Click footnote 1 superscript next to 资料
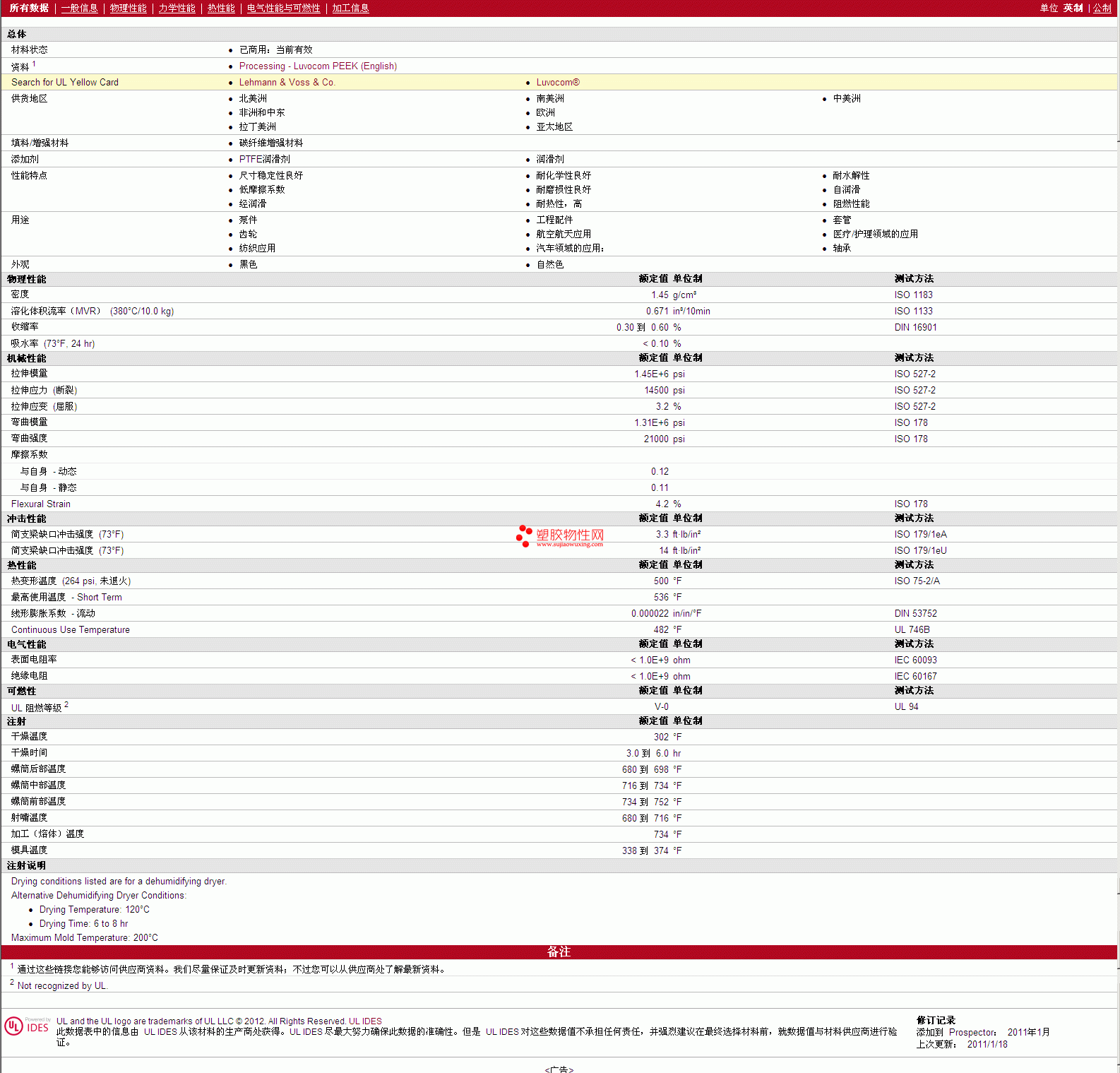The height and width of the screenshot is (1073, 1120). (34, 64)
